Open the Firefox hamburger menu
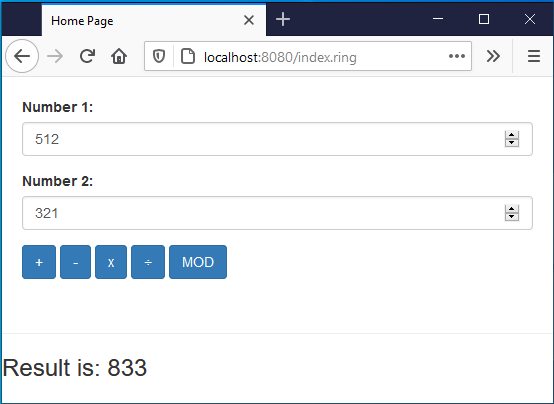 (x=534, y=56)
